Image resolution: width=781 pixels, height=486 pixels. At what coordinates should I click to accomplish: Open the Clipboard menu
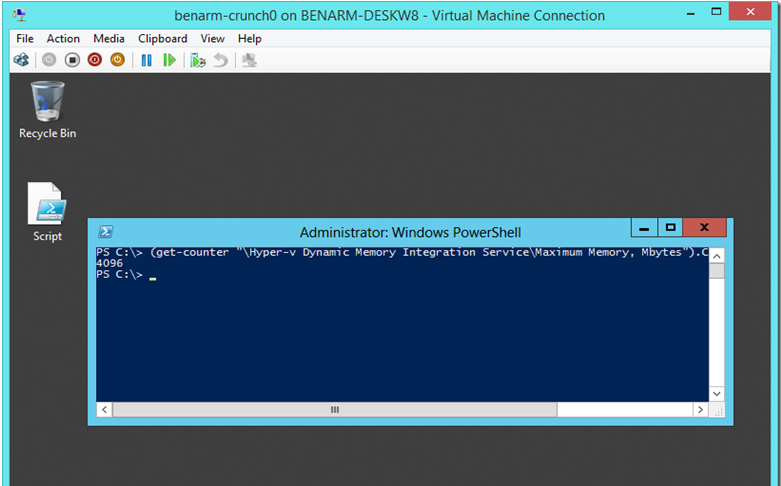pos(162,38)
